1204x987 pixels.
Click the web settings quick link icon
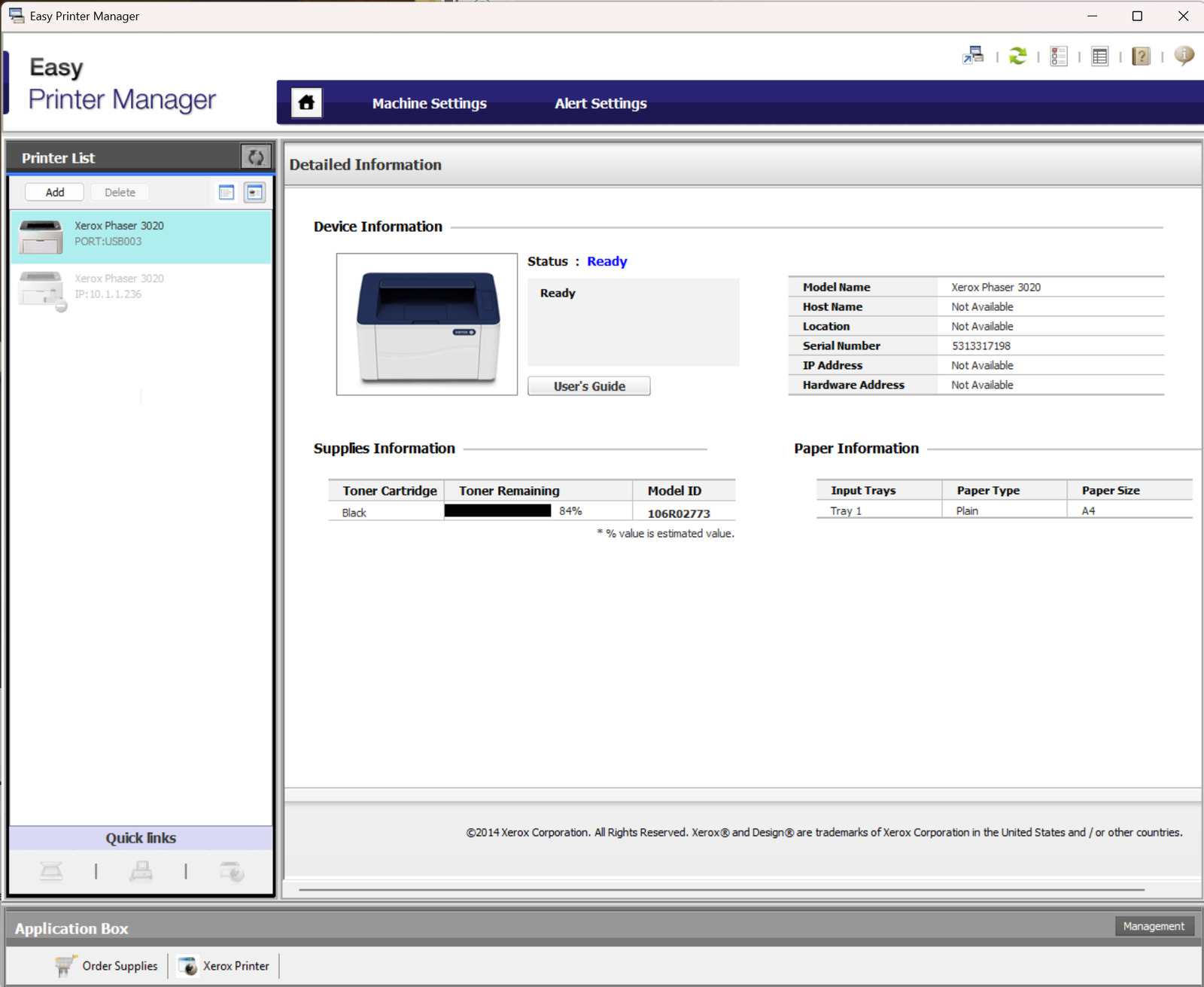(x=232, y=871)
